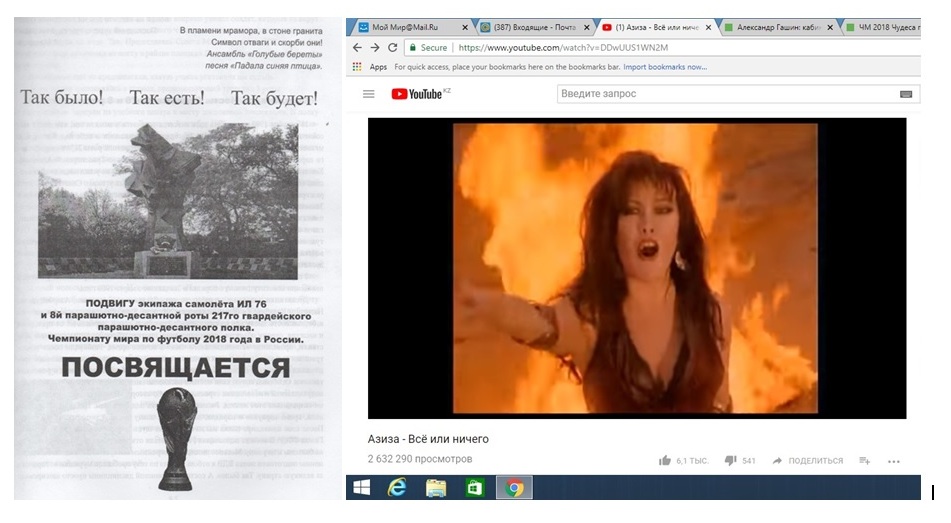
Task: Add video to playlist icon
Action: (x=865, y=461)
